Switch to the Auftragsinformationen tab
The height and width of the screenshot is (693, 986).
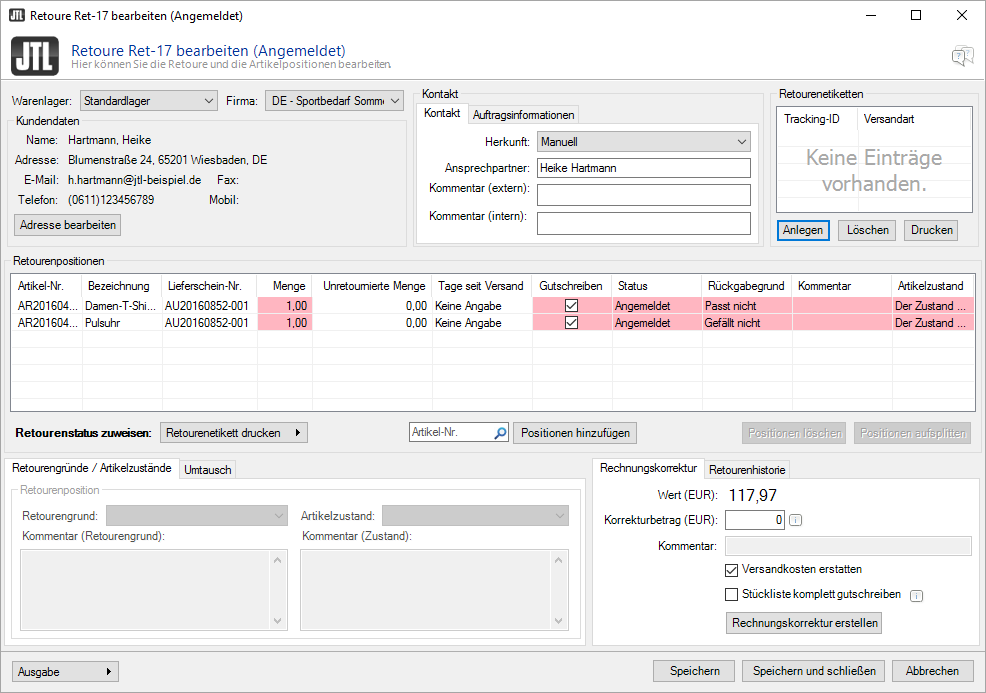coord(523,114)
